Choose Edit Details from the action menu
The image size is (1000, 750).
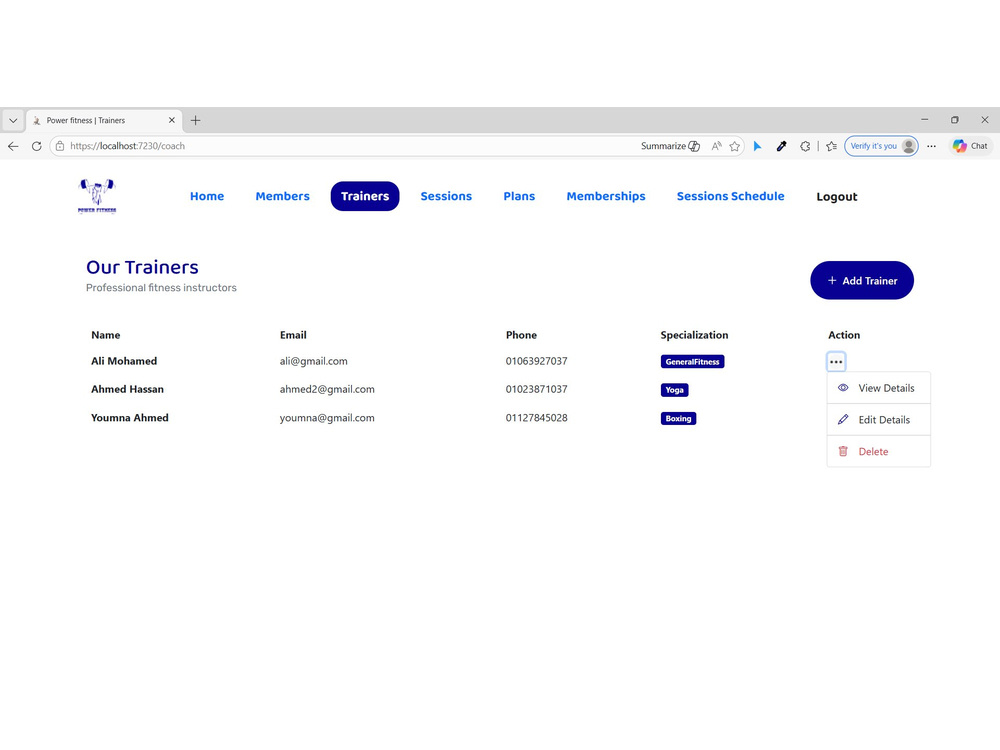[x=879, y=420]
